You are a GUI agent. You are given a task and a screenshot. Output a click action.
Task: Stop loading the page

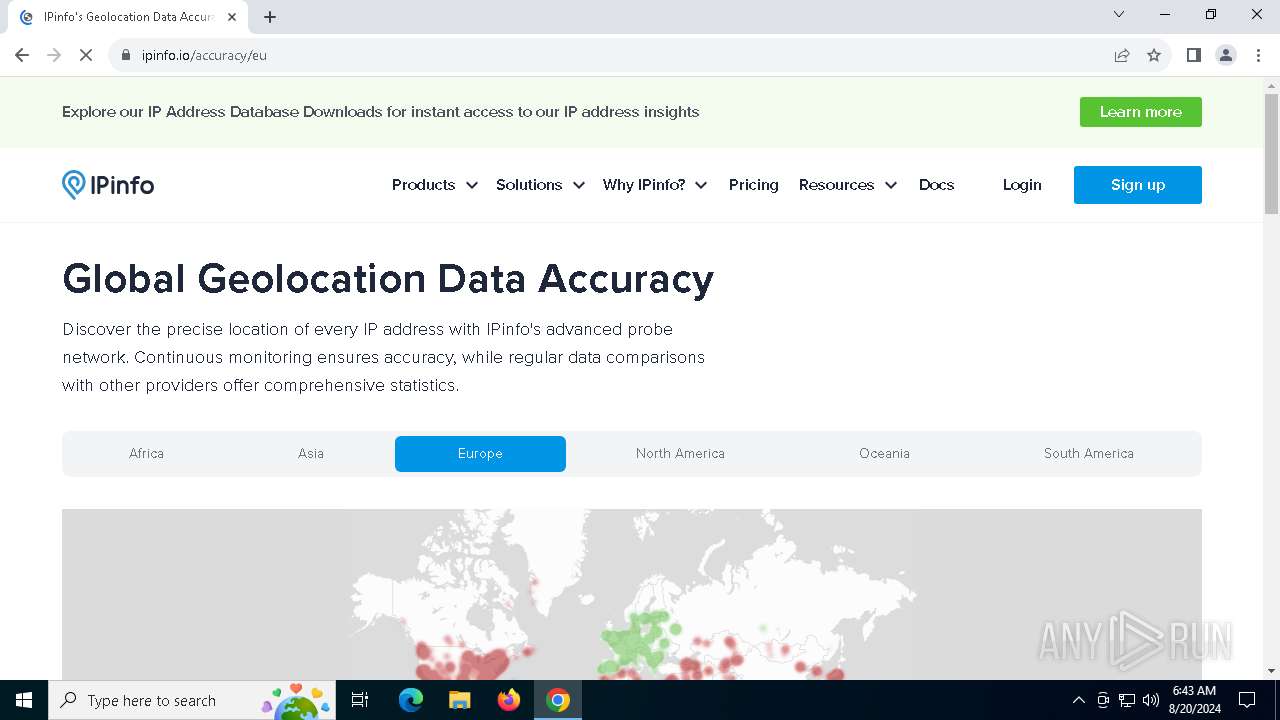(x=86, y=55)
